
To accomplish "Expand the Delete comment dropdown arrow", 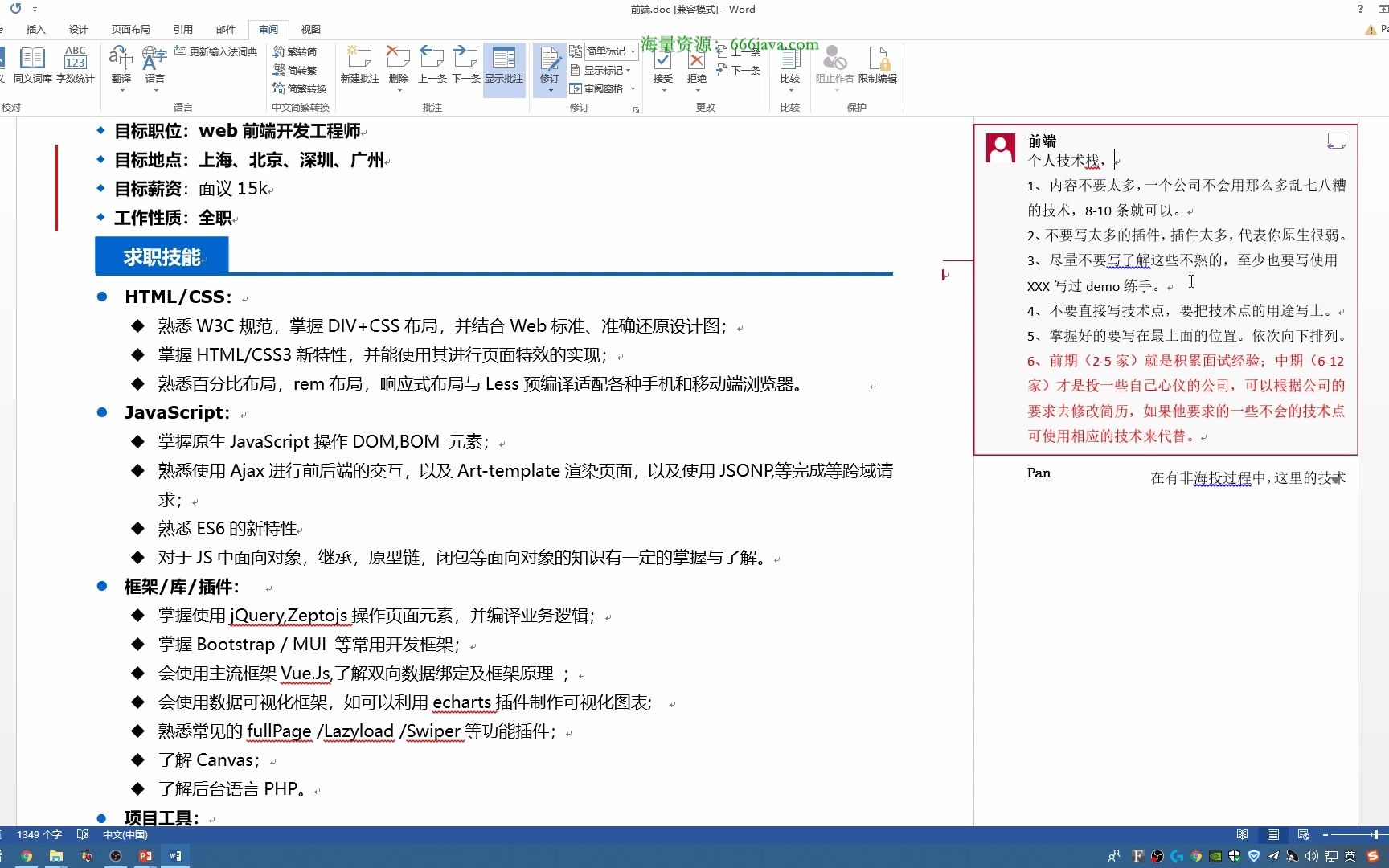I will point(399,89).
